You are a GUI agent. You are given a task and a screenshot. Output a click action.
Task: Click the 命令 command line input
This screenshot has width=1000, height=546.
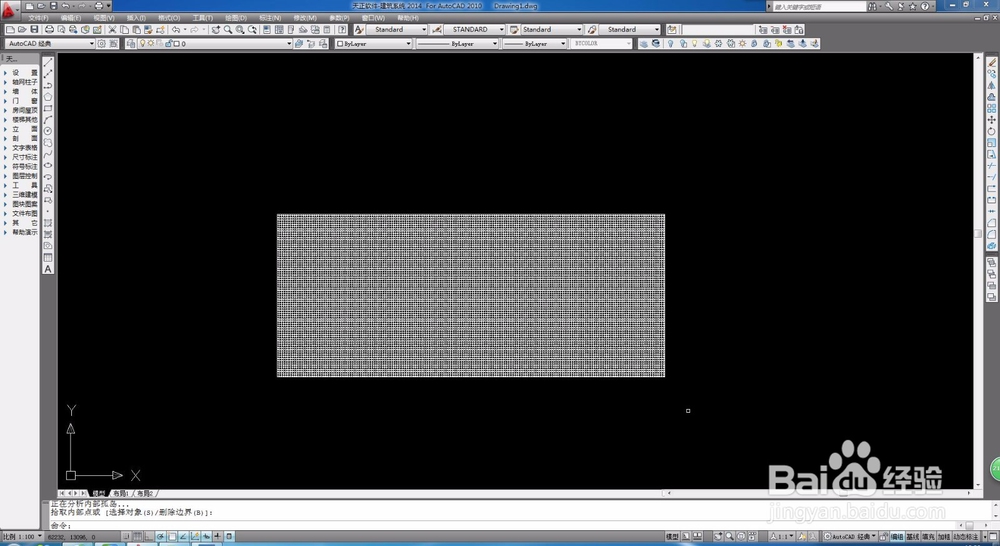[504, 525]
